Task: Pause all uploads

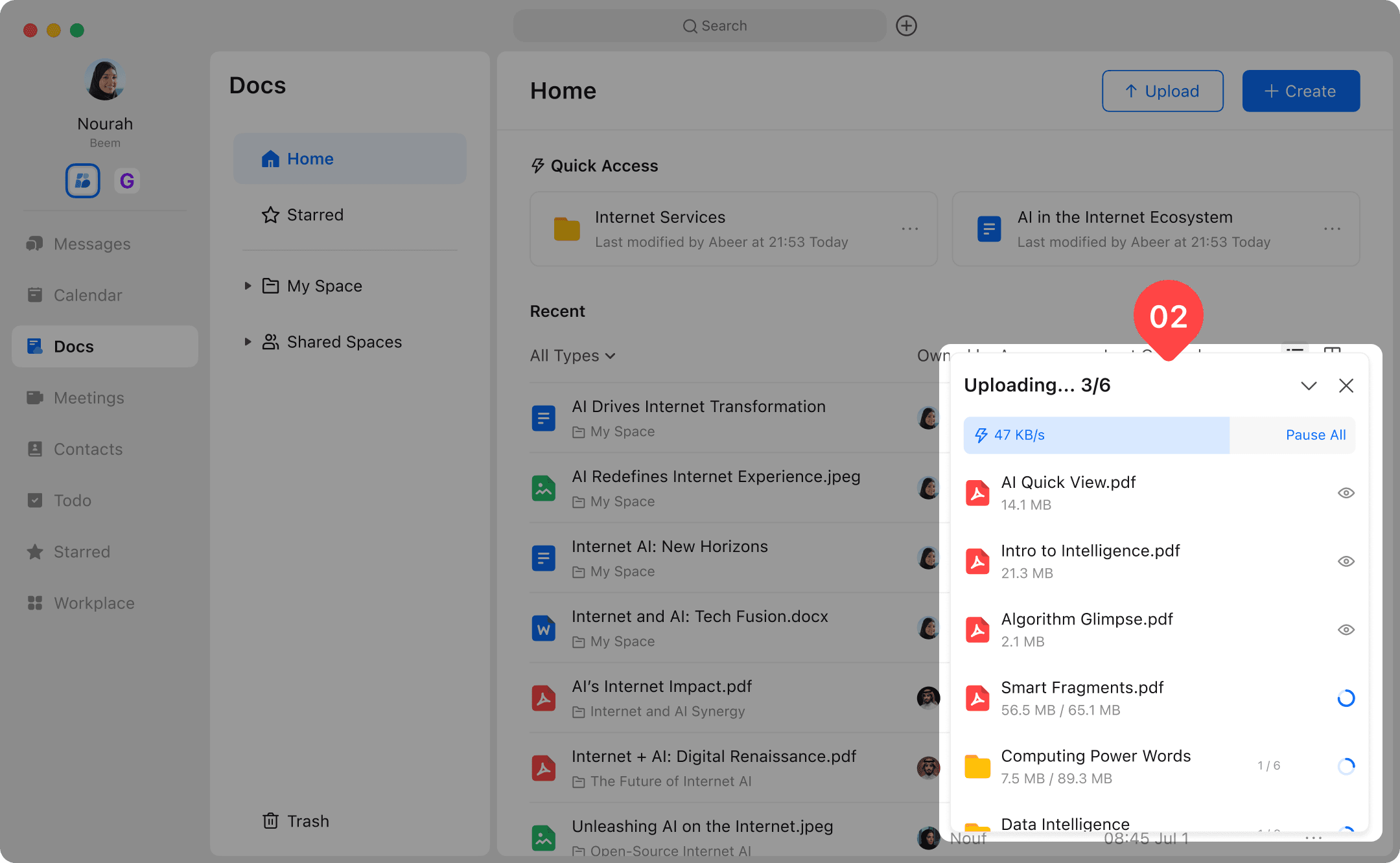Action: tap(1315, 435)
